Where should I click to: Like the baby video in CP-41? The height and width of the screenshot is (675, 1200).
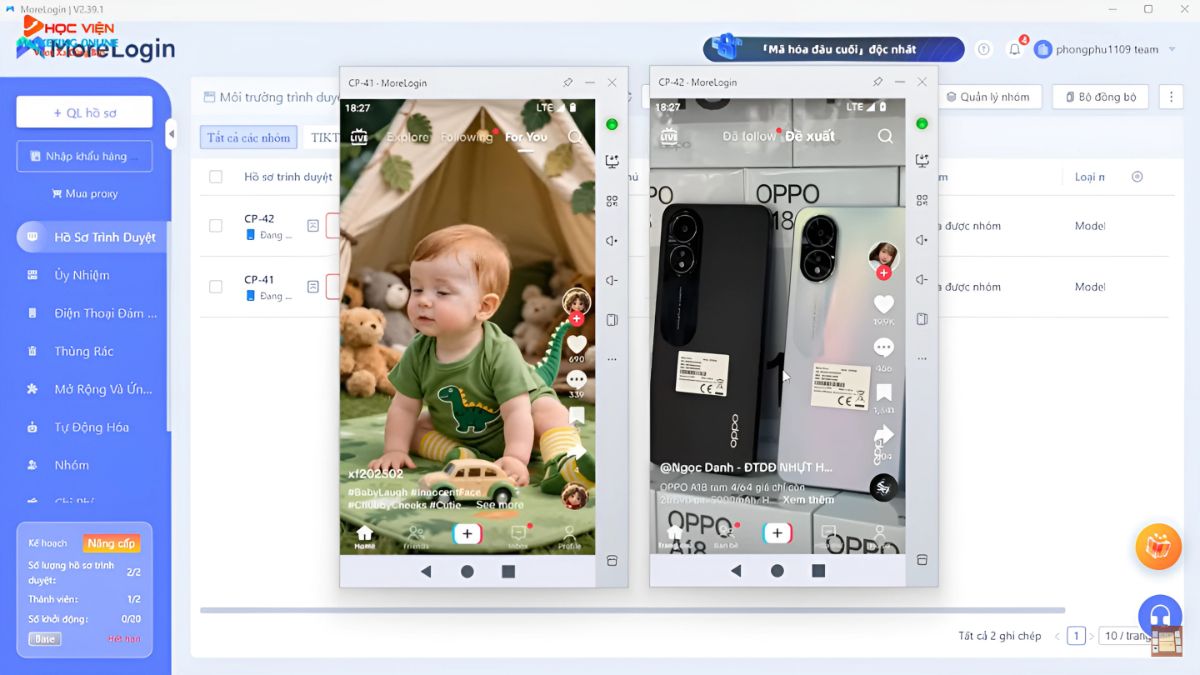click(576, 344)
